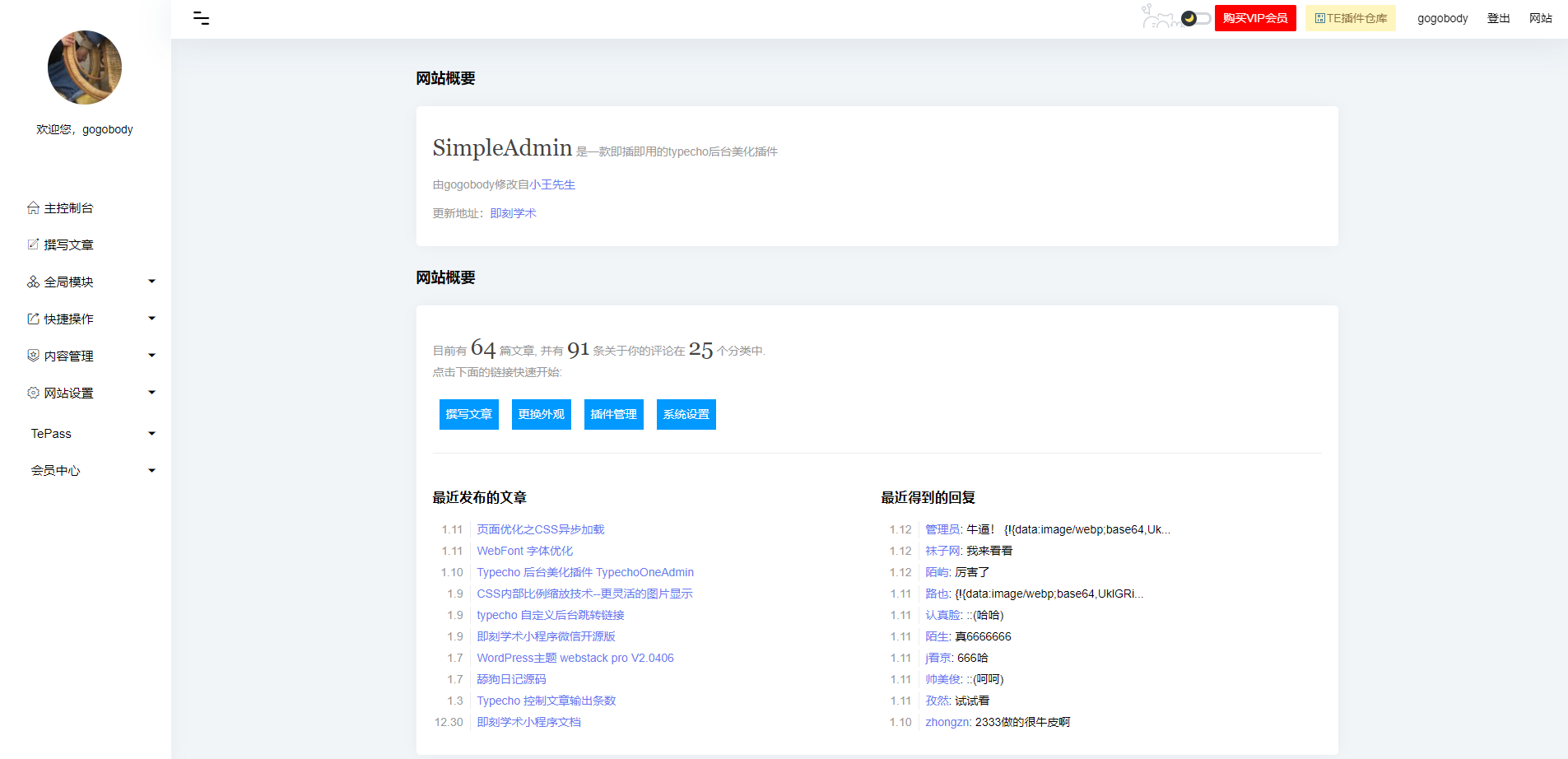
Task: Click the 撰写文章 edit icon in sidebar
Action: coord(32,244)
